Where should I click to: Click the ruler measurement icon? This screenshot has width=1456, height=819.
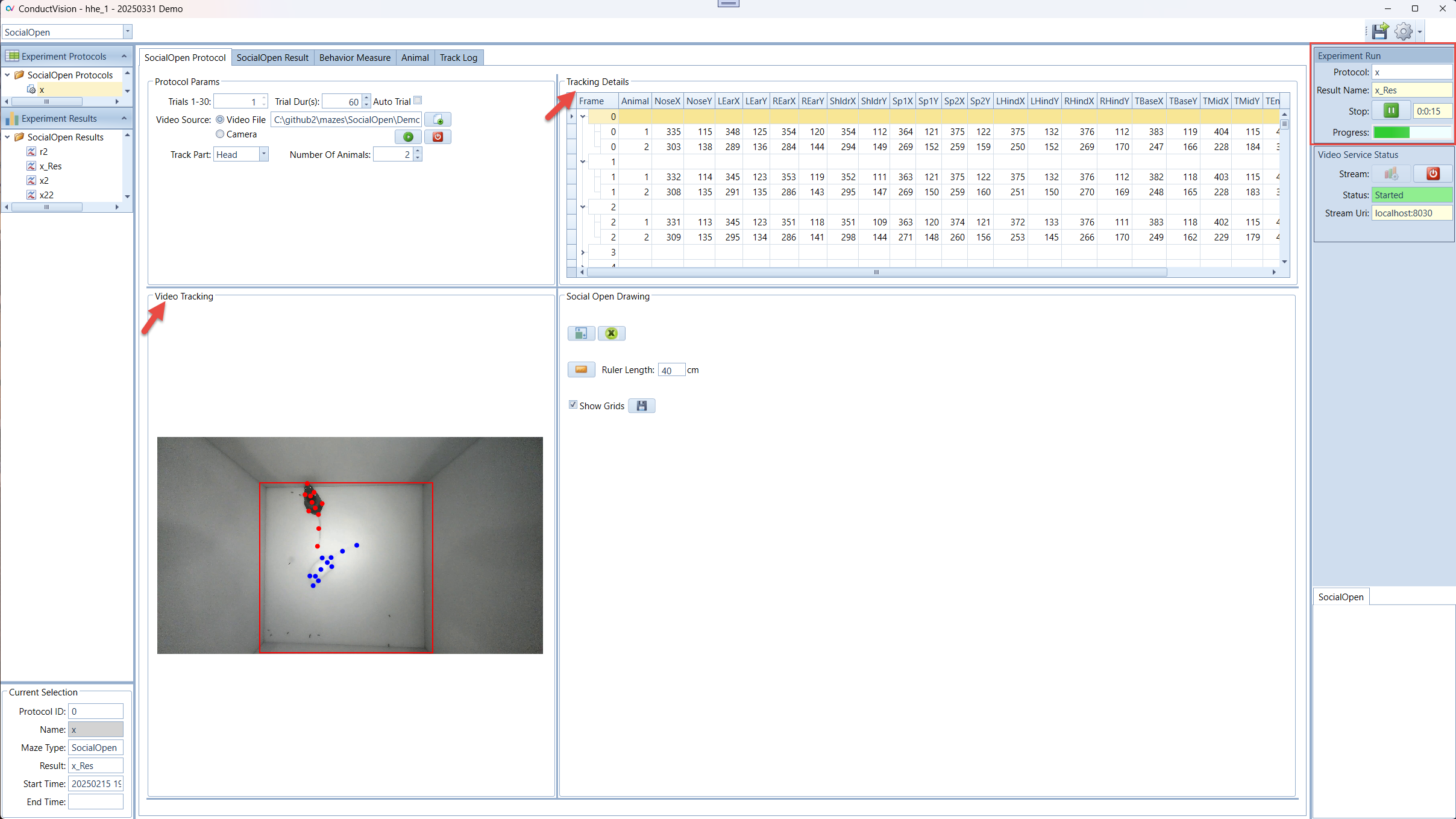(x=581, y=369)
